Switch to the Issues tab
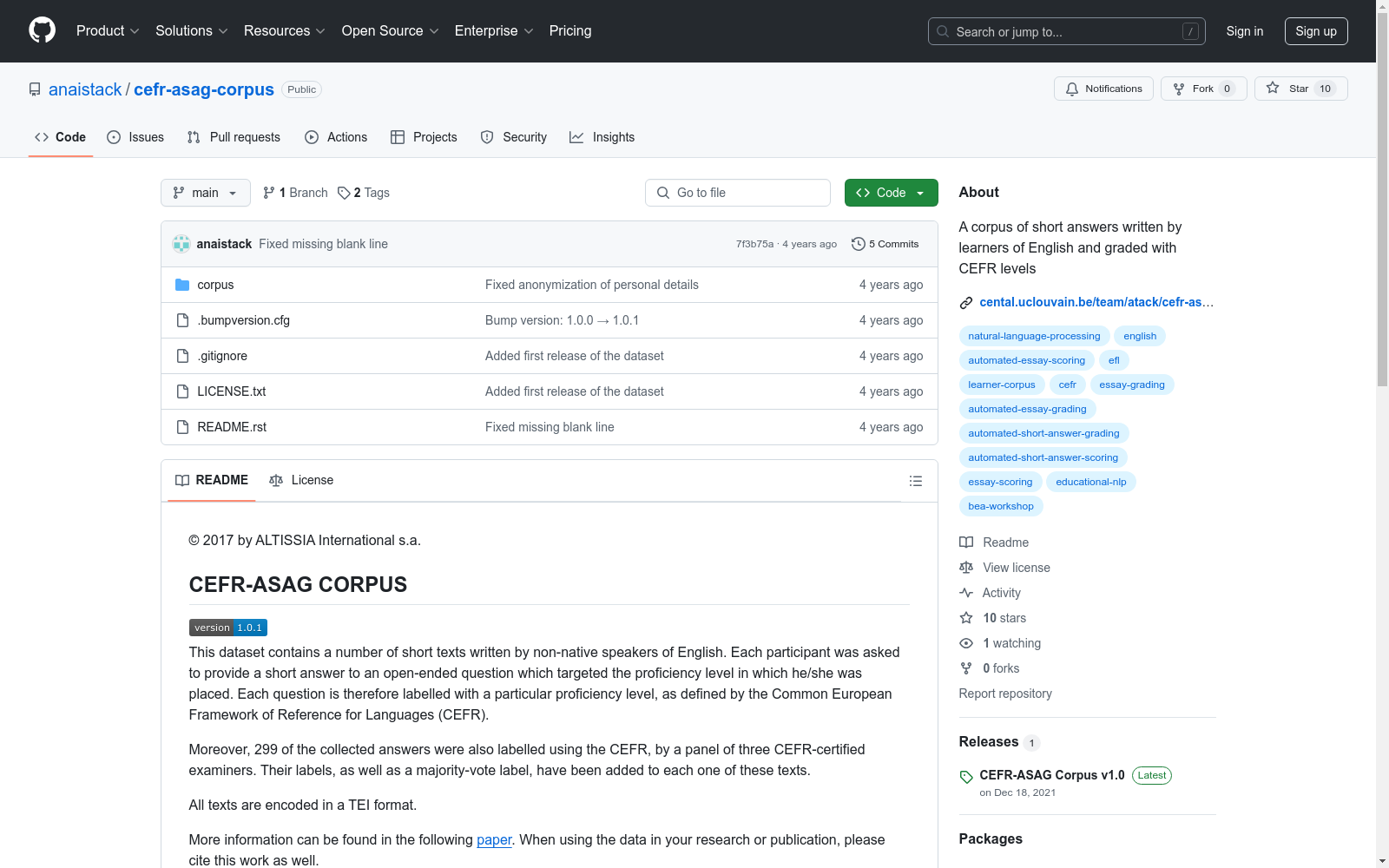Screen dimensions: 1389x868 point(135,137)
